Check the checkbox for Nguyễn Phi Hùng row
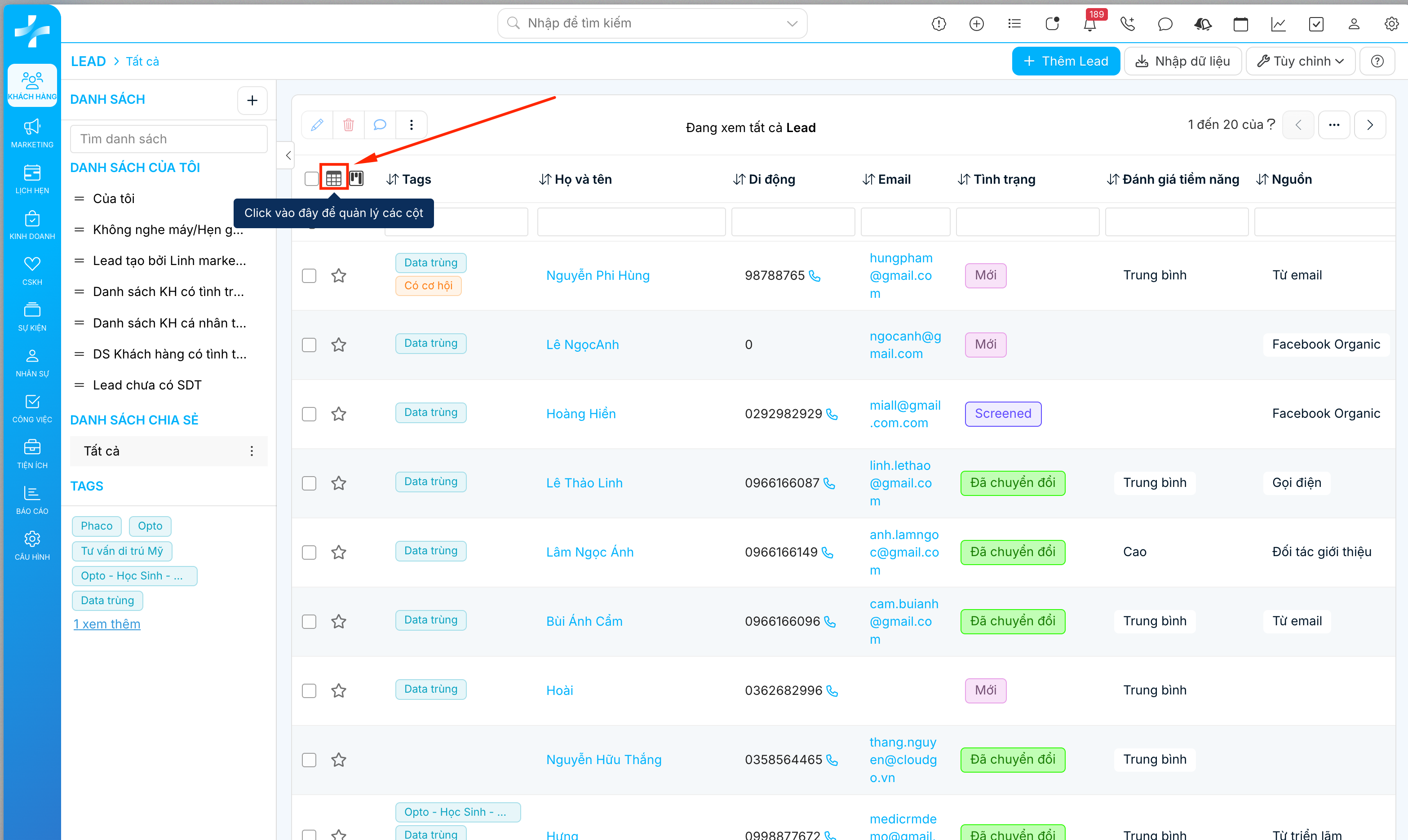 point(309,276)
